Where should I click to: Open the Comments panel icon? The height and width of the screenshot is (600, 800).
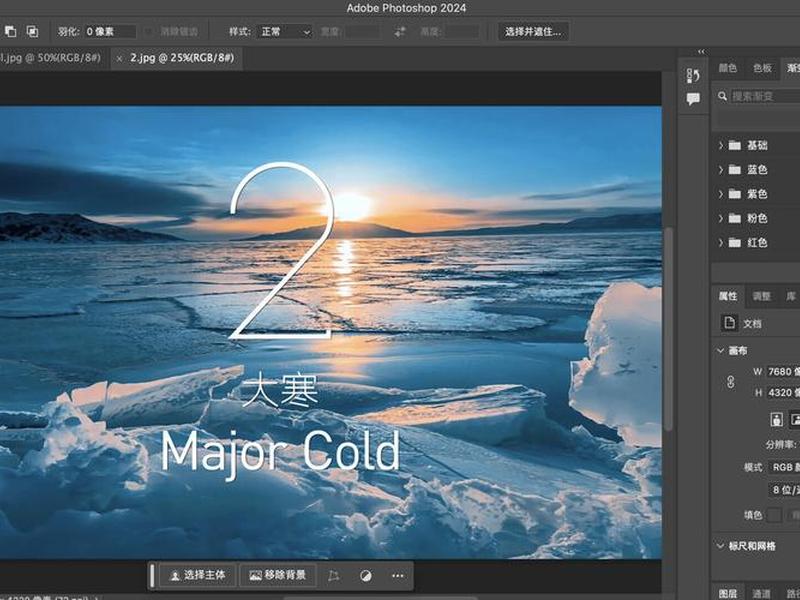point(693,98)
